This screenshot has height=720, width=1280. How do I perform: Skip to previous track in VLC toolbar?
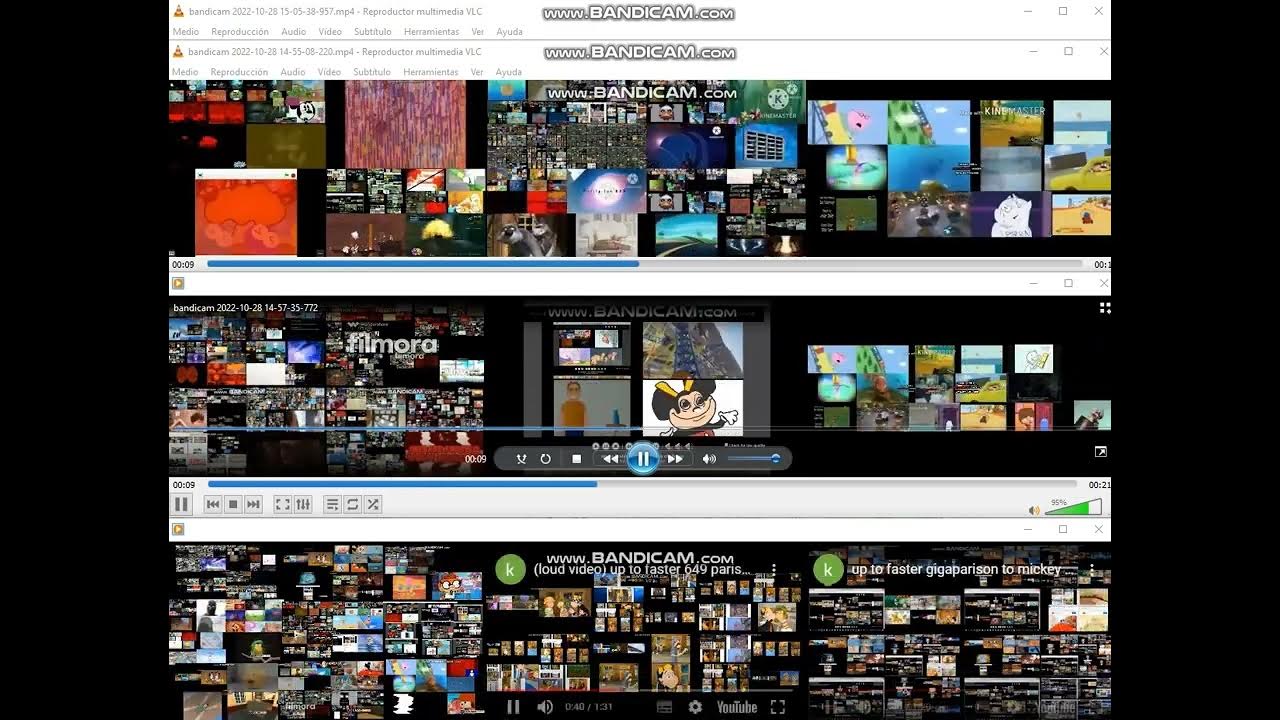[213, 505]
